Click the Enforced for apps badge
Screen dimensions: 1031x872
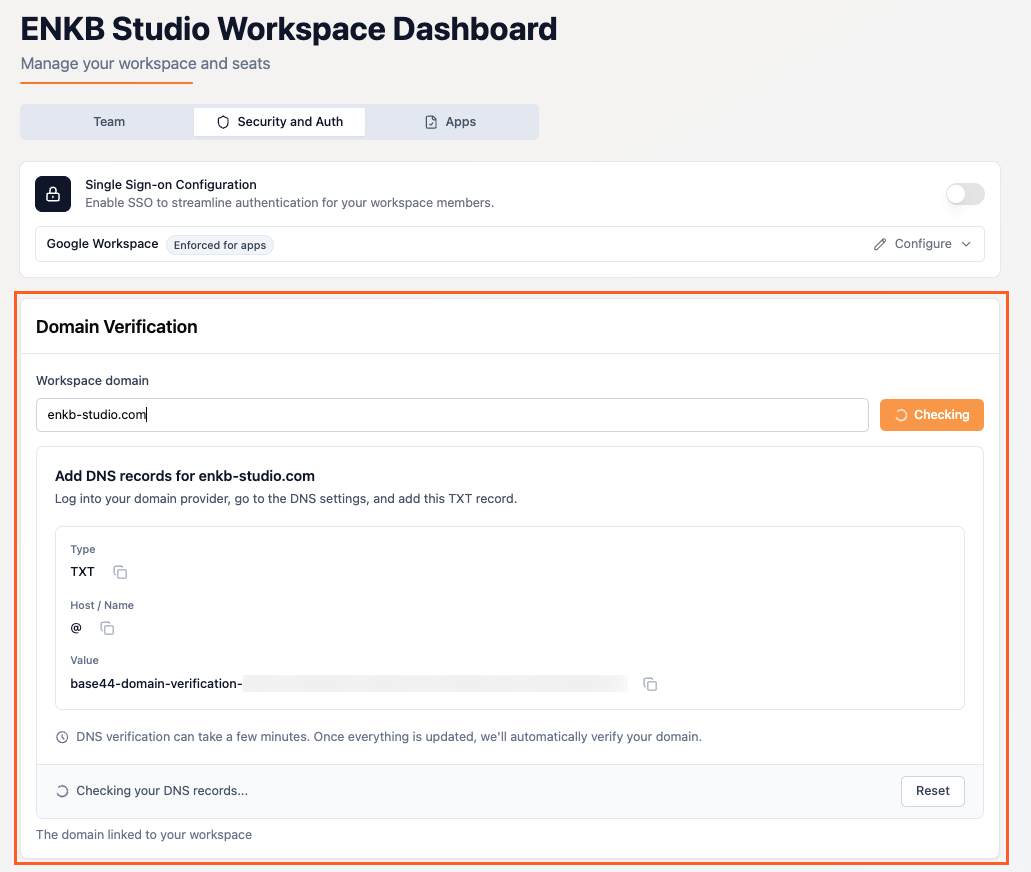tap(219, 244)
